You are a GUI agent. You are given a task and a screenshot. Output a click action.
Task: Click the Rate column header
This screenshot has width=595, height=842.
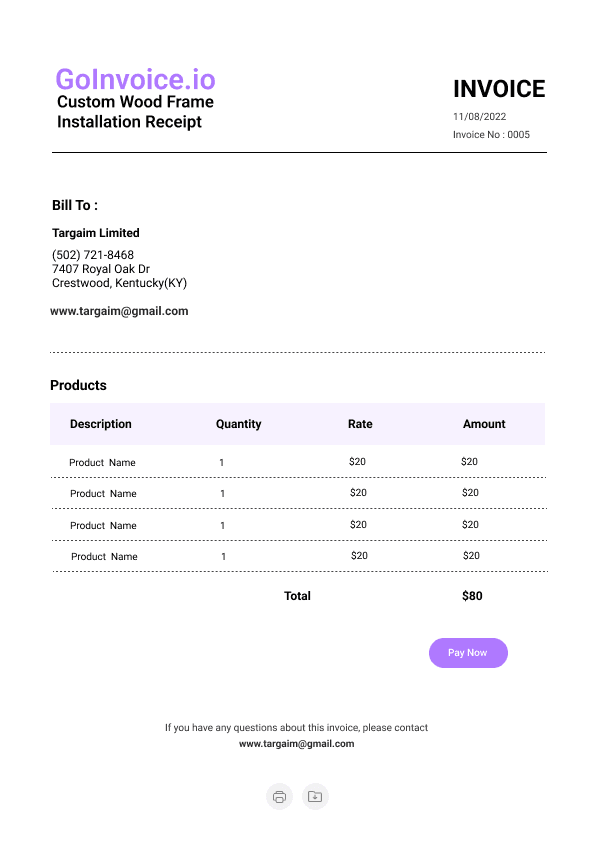coord(360,424)
